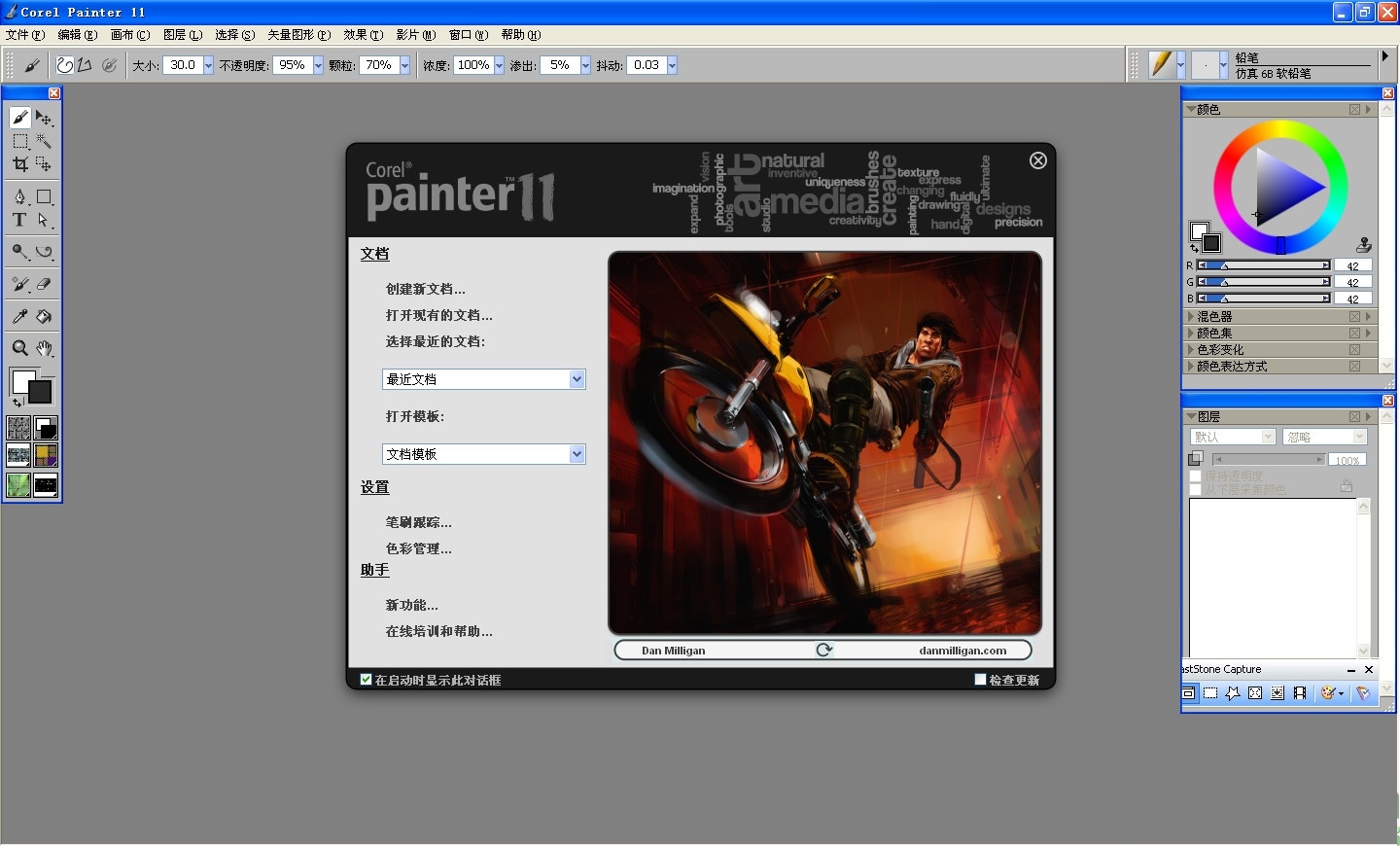Image resolution: width=1400 pixels, height=846 pixels.
Task: Open the 效果 menu
Action: pos(364,35)
